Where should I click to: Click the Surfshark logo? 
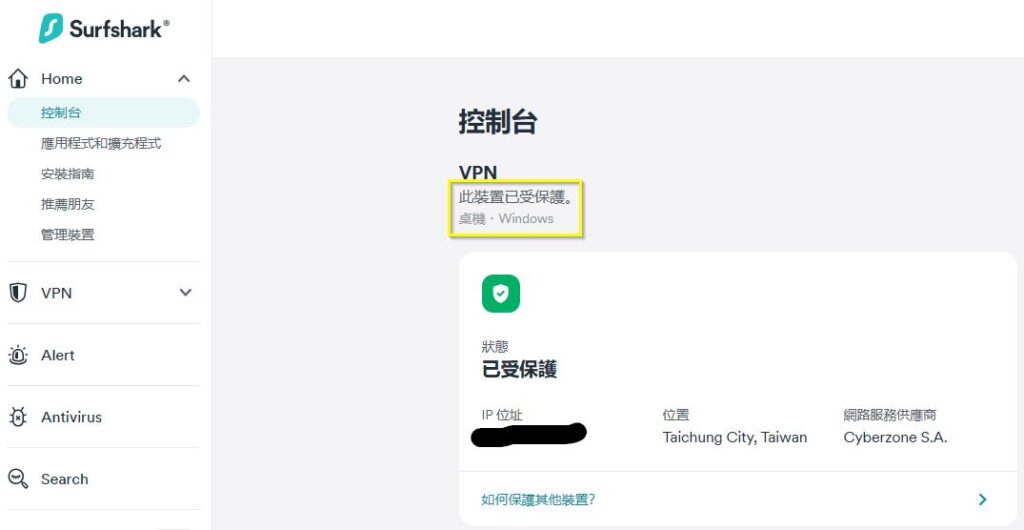click(x=104, y=29)
